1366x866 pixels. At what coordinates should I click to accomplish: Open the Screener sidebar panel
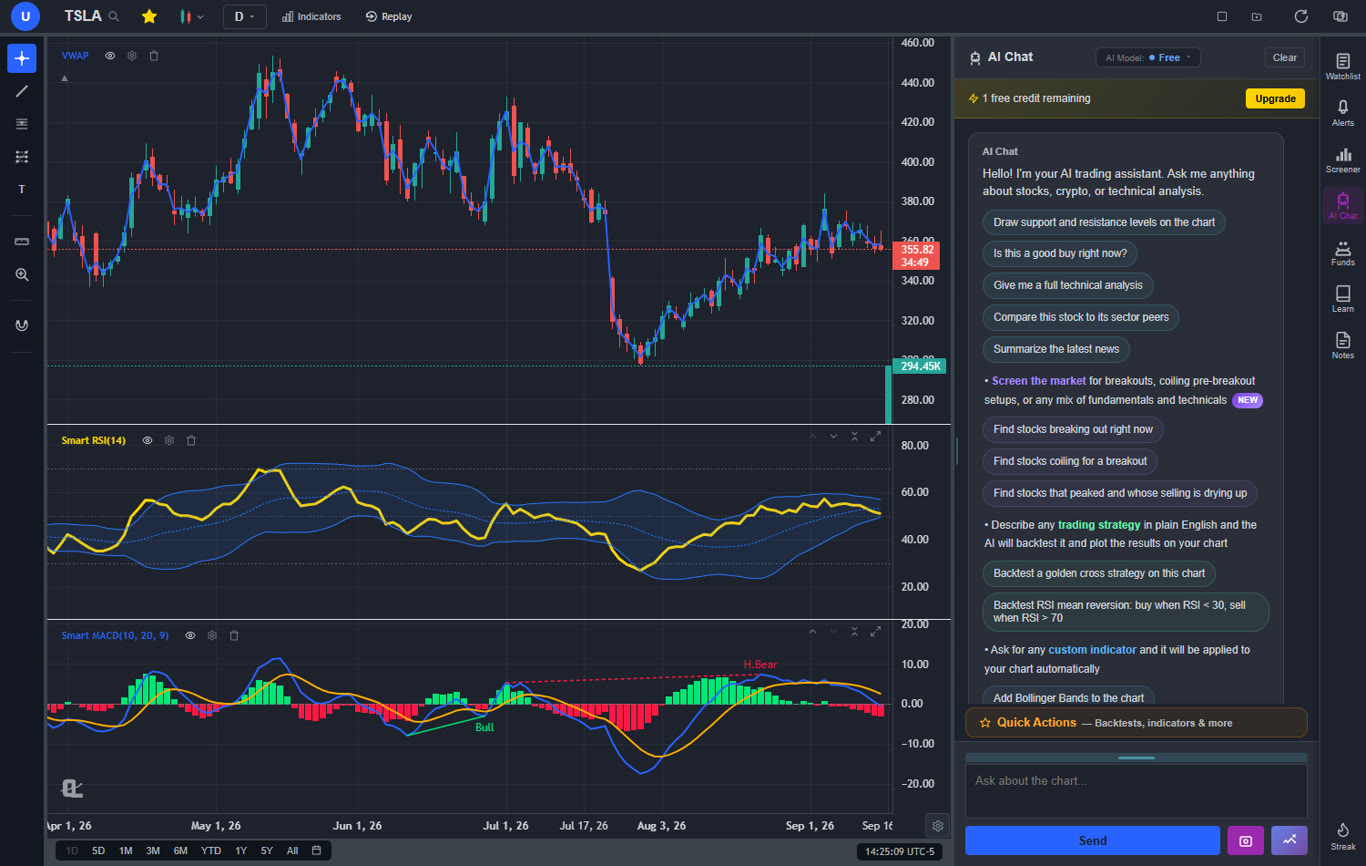click(1343, 160)
